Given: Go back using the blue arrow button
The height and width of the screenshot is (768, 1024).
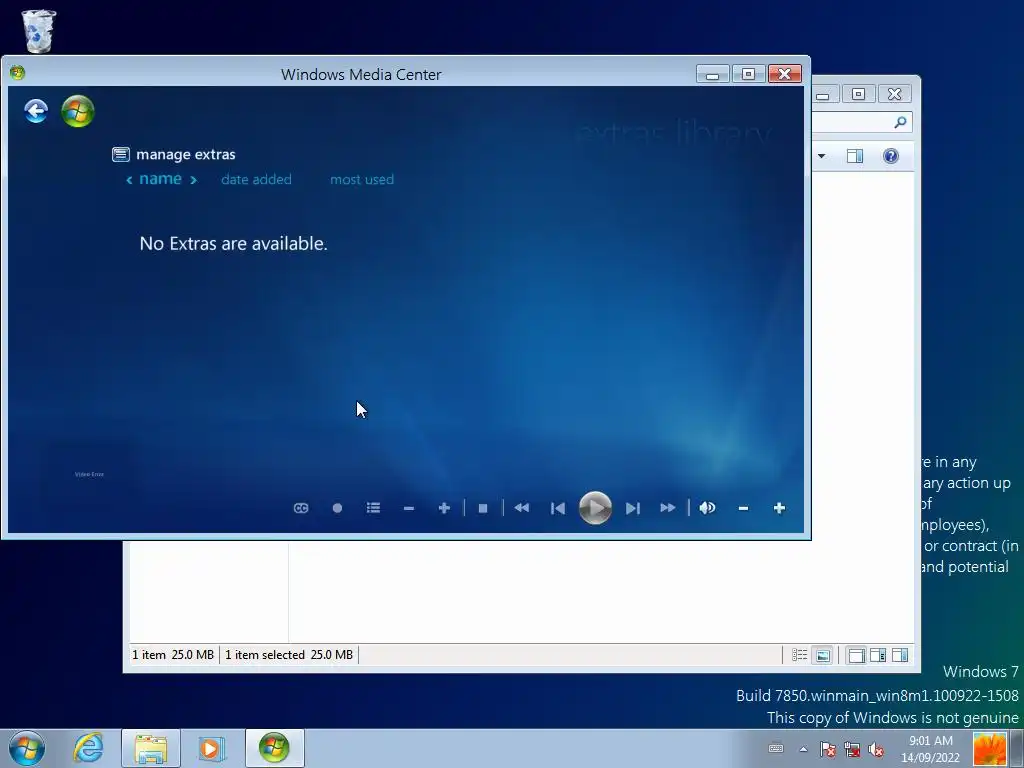Looking at the screenshot, I should 36,111.
